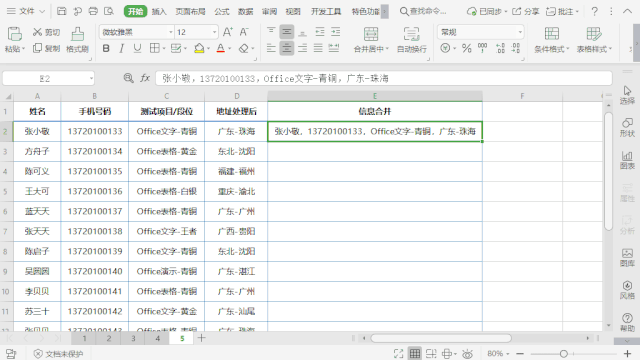Switch to Data (数据) tab
Viewport: 640px width, 360px height.
245,11
